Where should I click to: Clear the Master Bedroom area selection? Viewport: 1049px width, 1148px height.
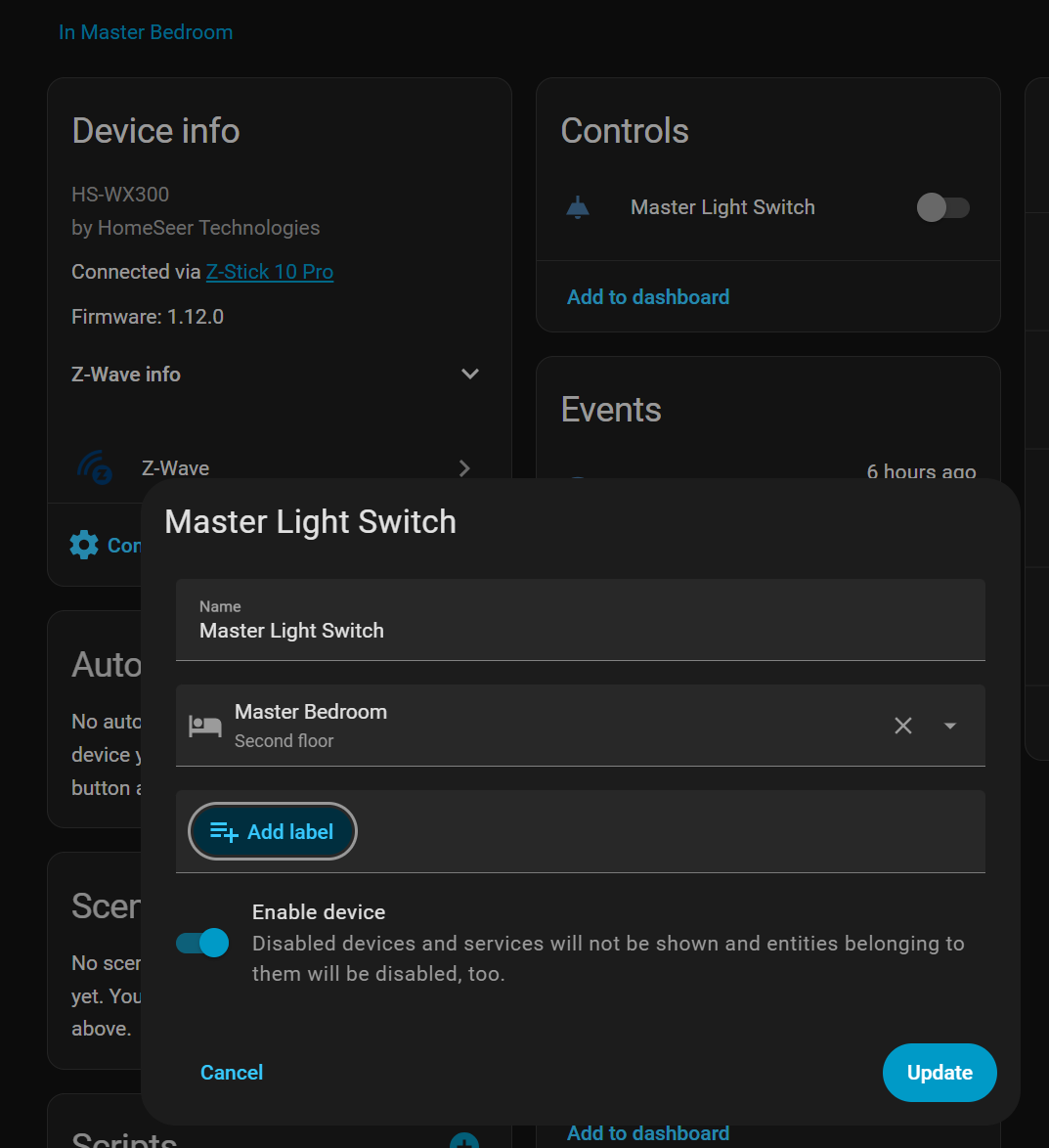(903, 726)
